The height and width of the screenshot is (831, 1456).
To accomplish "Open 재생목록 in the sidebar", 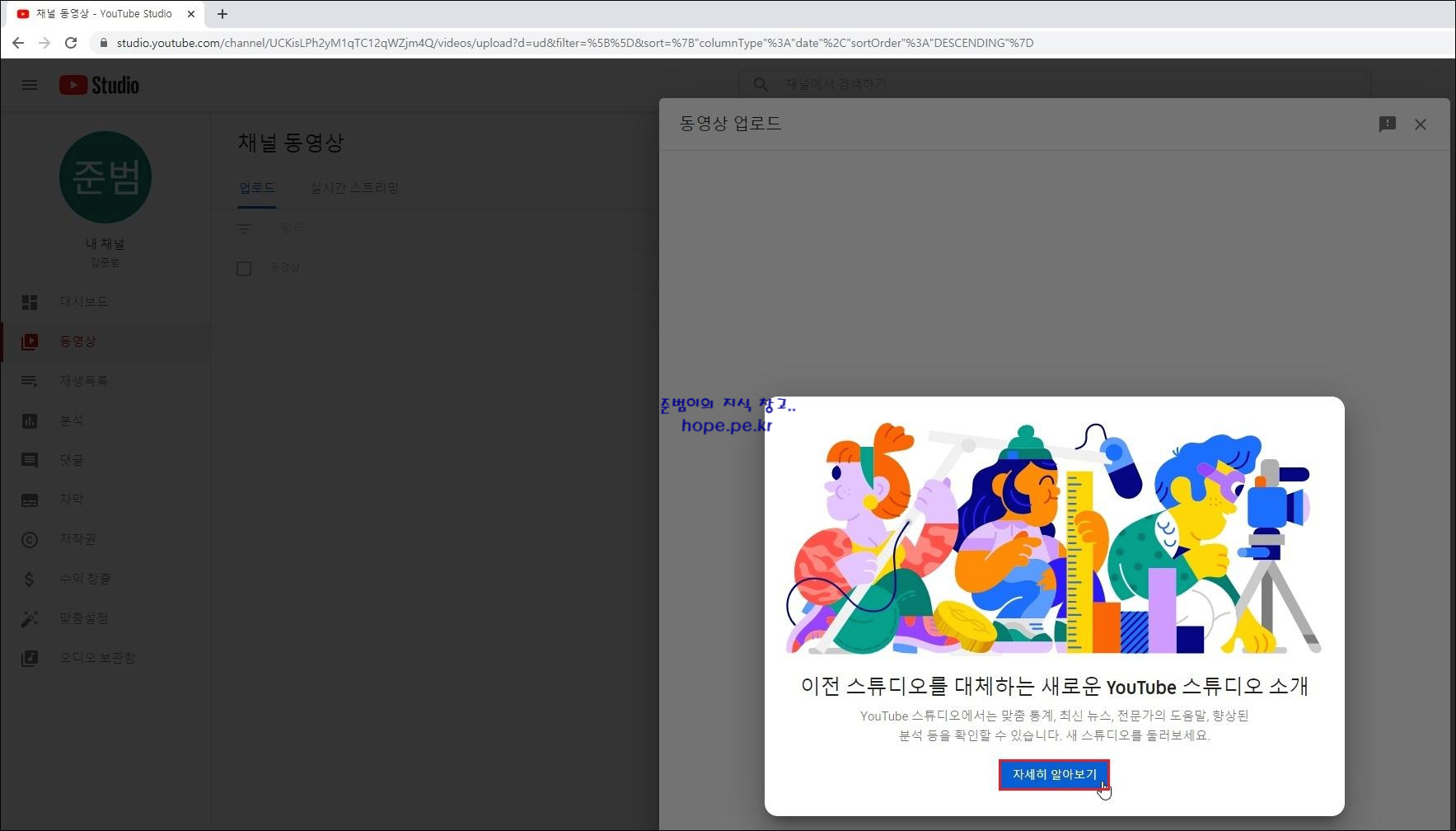I will pos(105,381).
